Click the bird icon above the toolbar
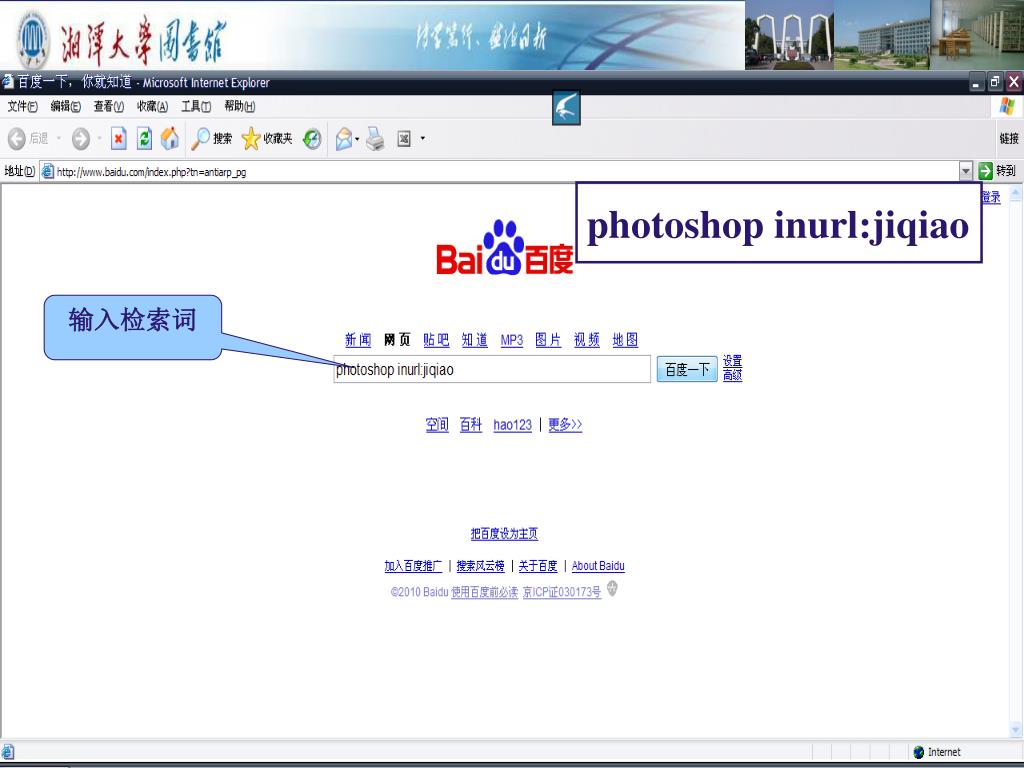1024x768 pixels. (x=566, y=108)
